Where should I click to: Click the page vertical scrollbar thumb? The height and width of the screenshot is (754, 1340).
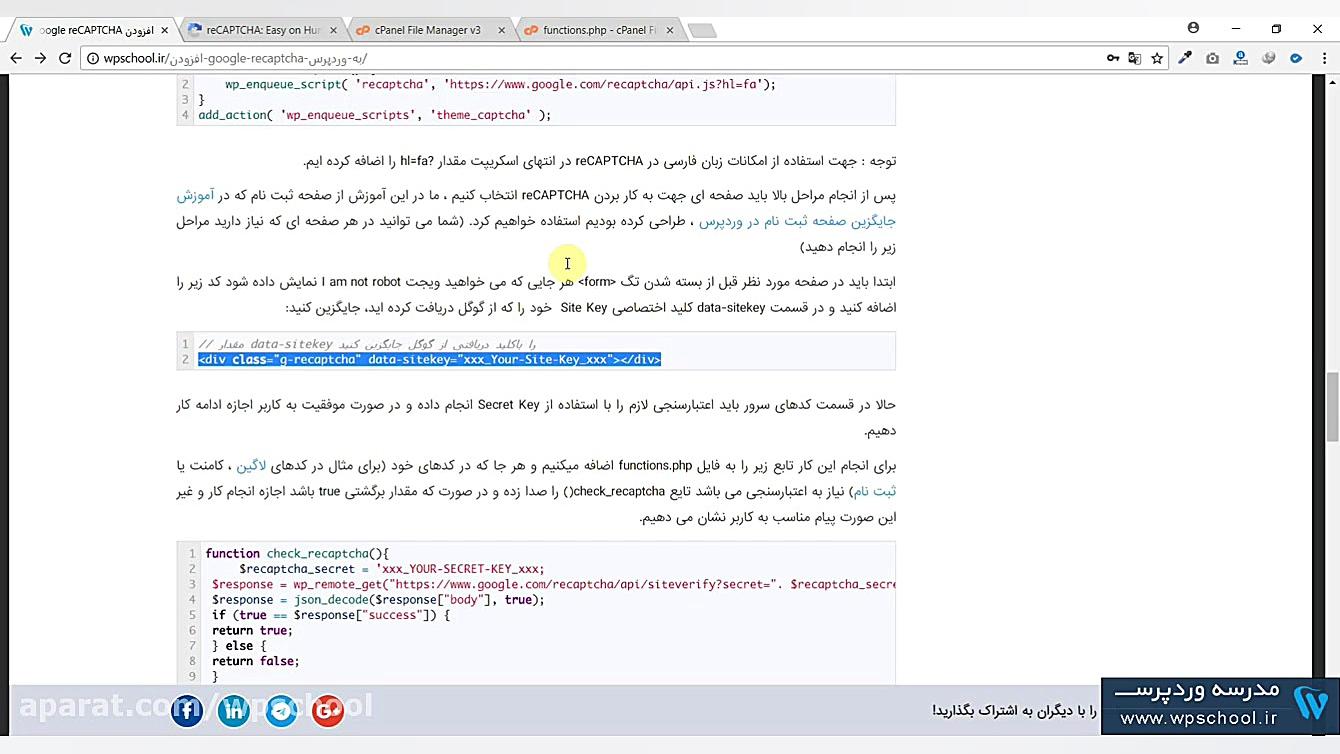pos(1331,407)
